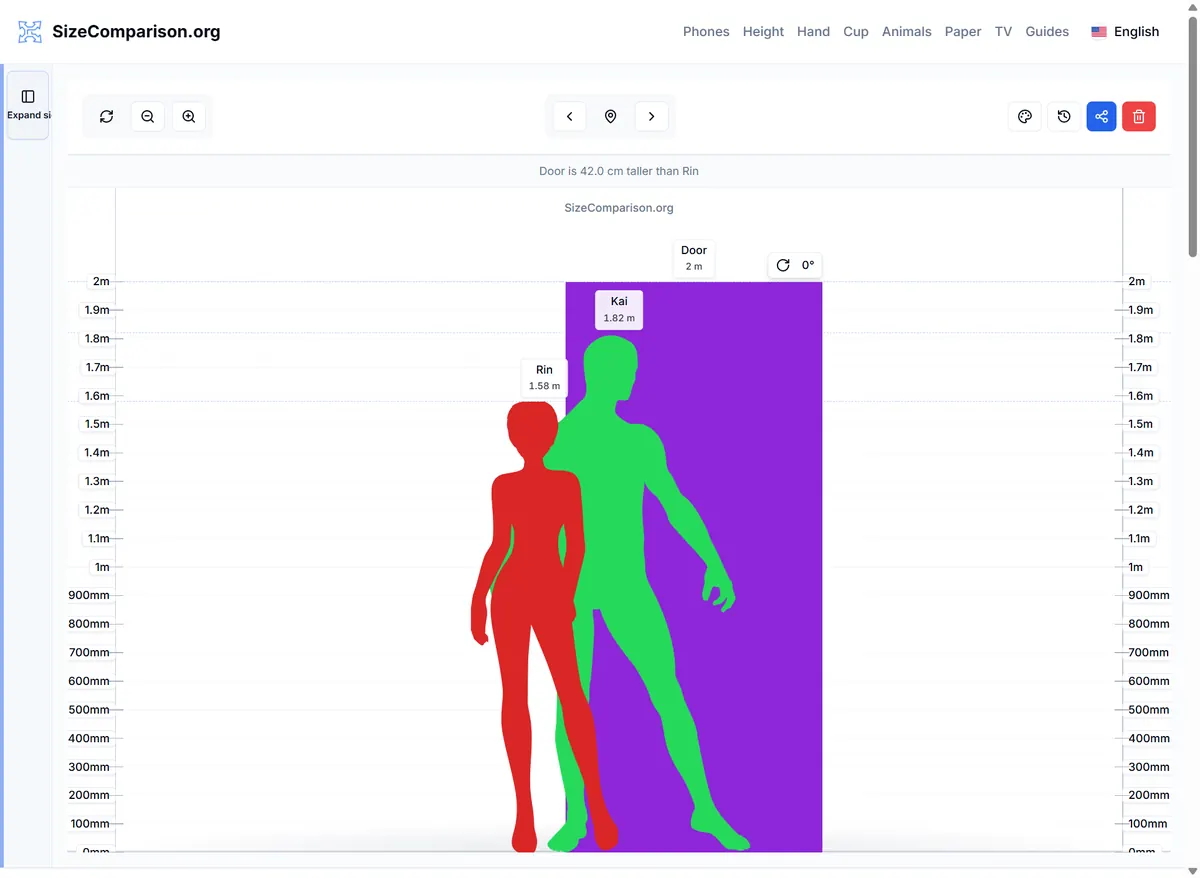The height and width of the screenshot is (878, 1200).
Task: Click the 500mm label on right ruler
Action: click(1149, 710)
